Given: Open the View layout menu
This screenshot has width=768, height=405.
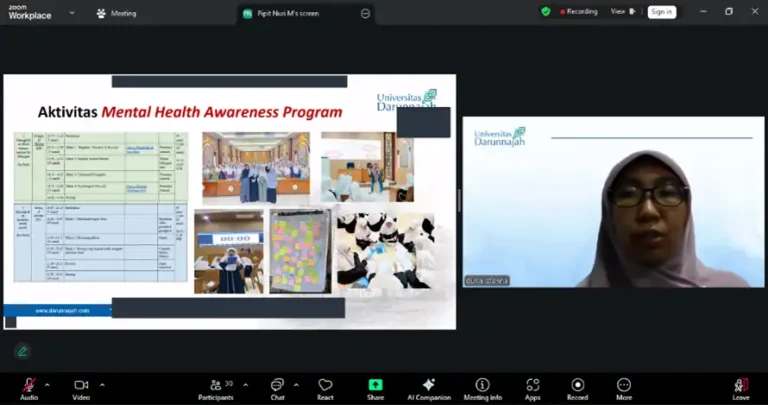Looking at the screenshot, I should coord(623,11).
